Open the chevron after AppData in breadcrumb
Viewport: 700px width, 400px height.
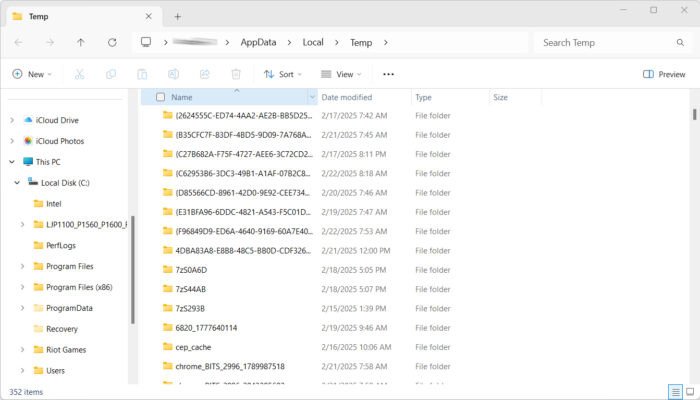click(289, 42)
